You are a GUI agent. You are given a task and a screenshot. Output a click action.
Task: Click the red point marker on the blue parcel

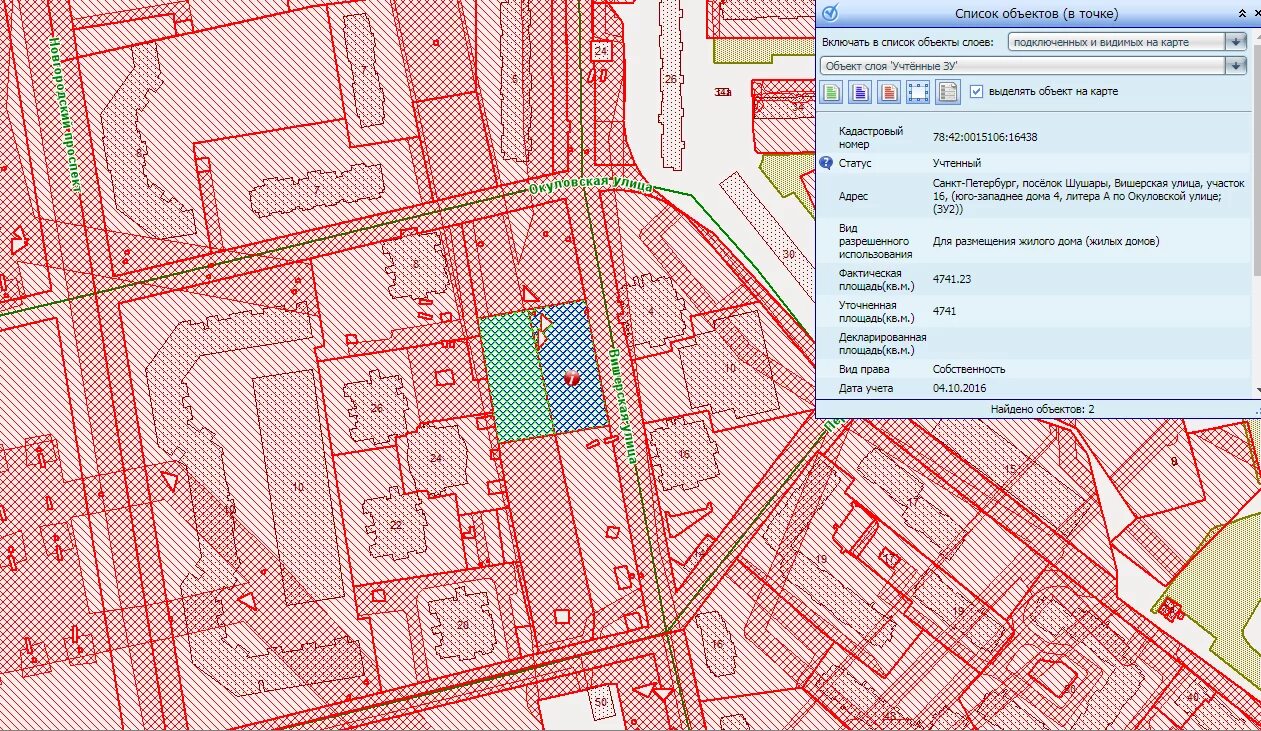(x=571, y=378)
